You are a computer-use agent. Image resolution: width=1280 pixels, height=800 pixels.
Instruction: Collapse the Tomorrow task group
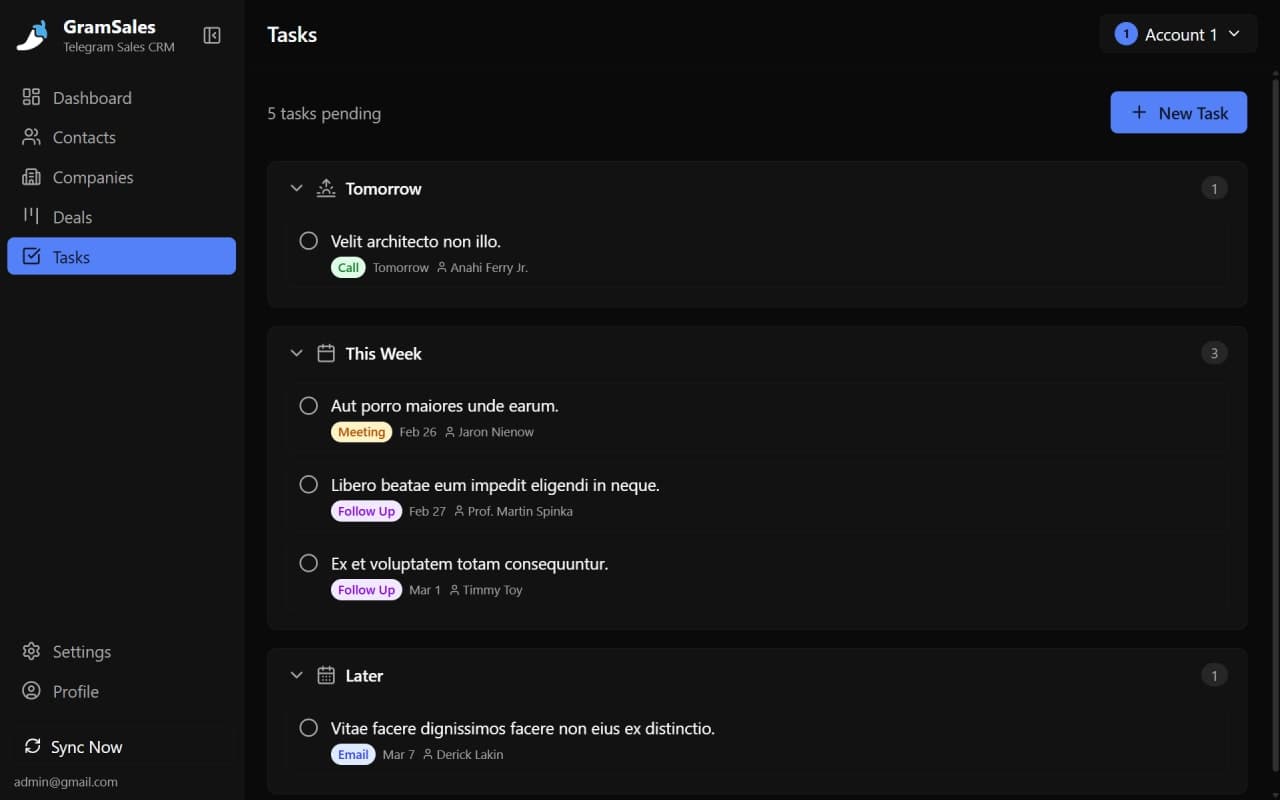coord(296,187)
